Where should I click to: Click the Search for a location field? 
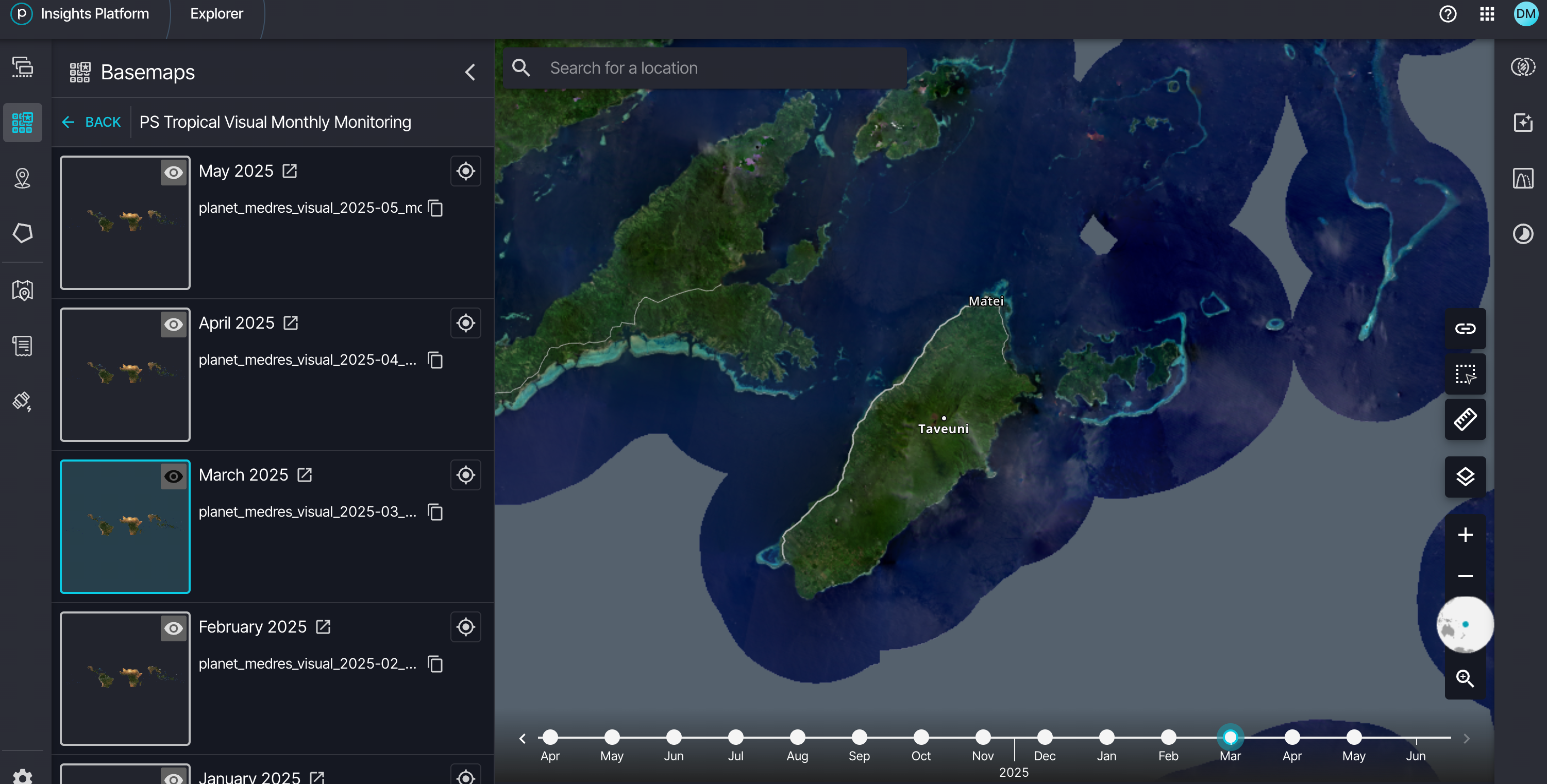click(x=705, y=68)
